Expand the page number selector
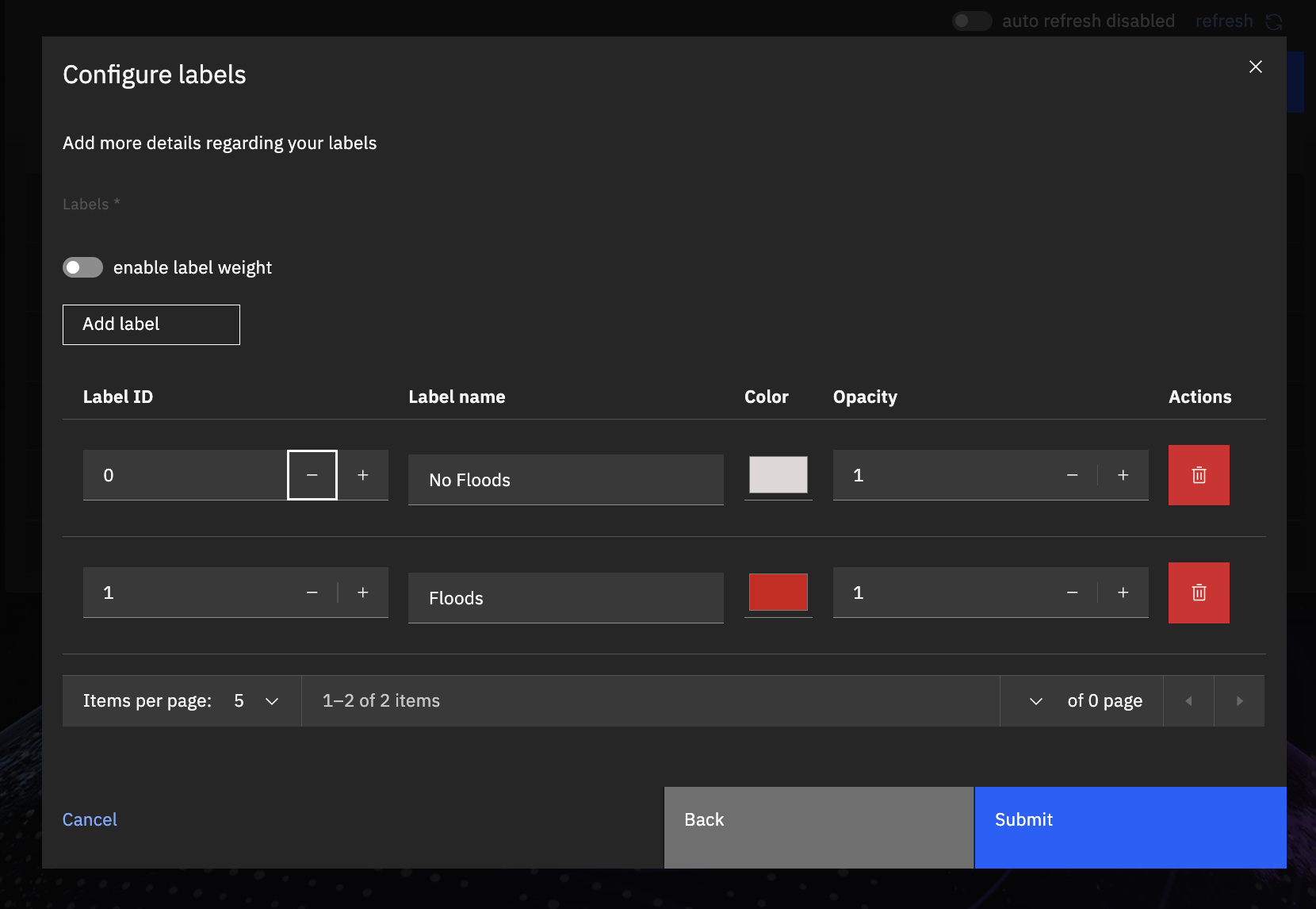The image size is (1316, 909). 1035,701
